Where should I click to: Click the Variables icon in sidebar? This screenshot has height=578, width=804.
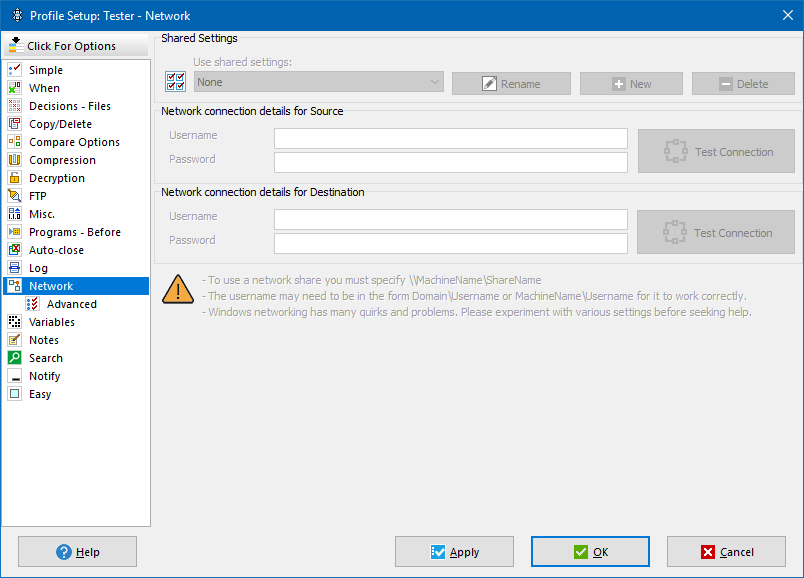tap(14, 322)
